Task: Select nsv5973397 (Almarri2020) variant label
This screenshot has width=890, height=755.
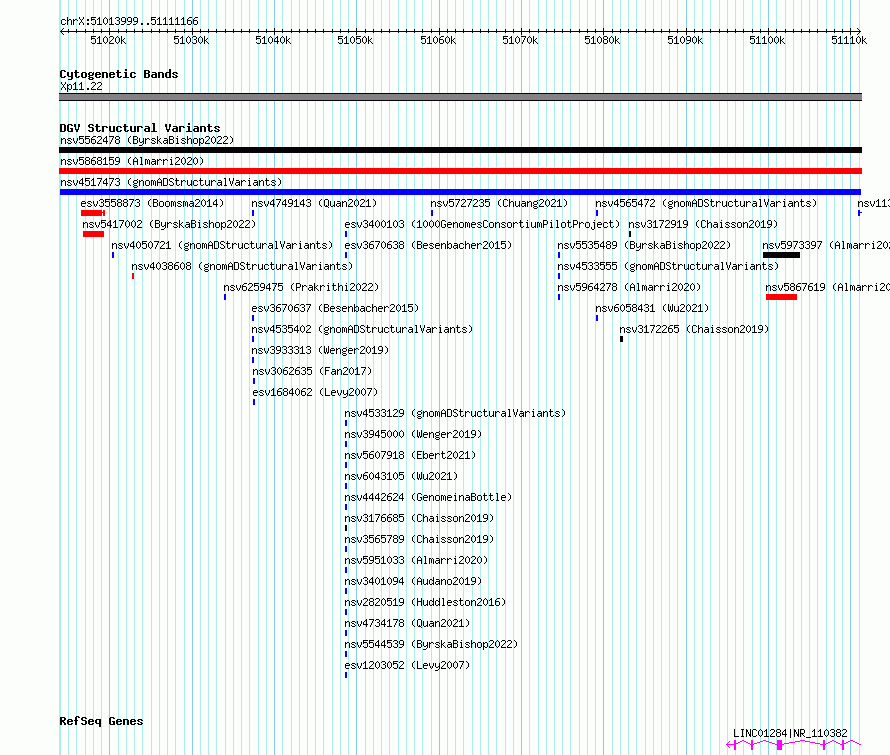Action: point(826,245)
